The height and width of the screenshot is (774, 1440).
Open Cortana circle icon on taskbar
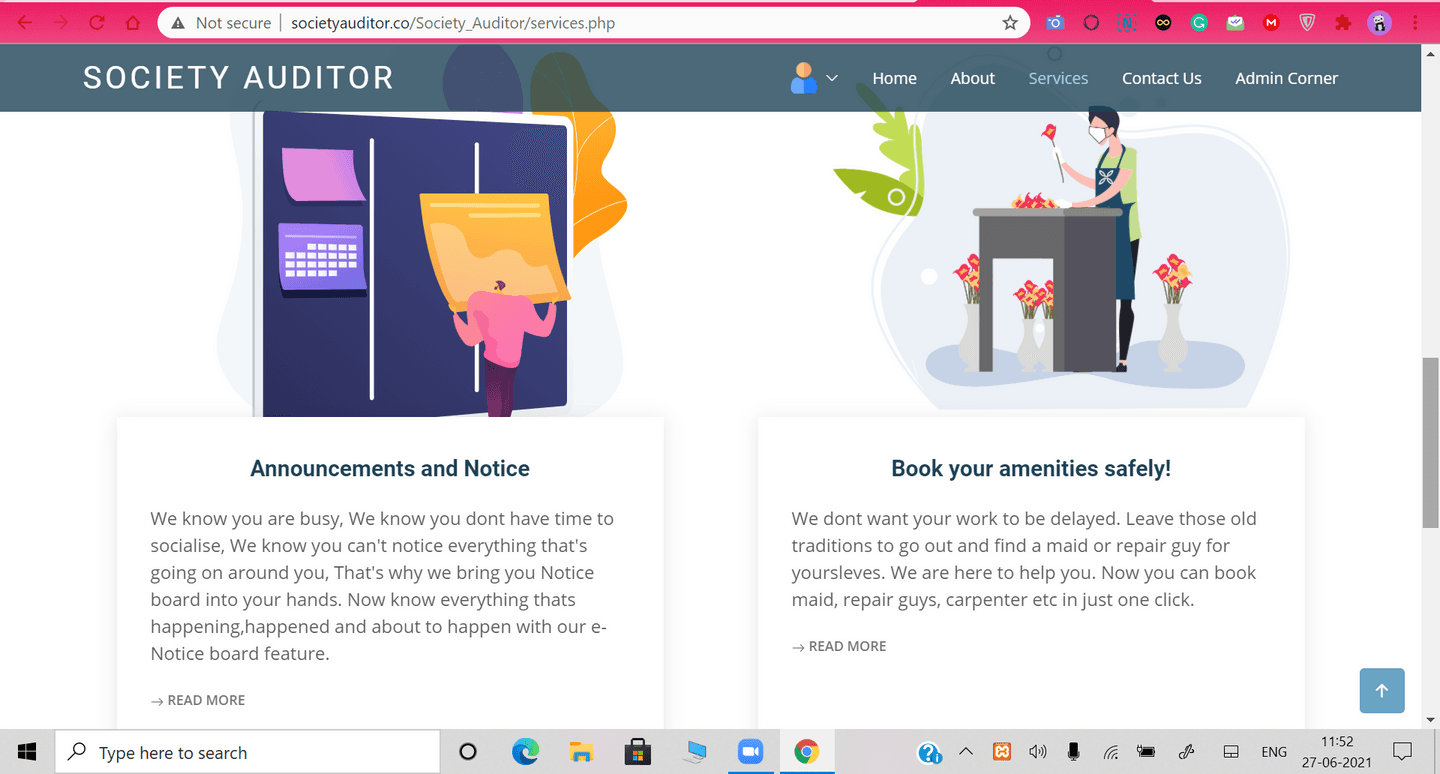tap(467, 752)
